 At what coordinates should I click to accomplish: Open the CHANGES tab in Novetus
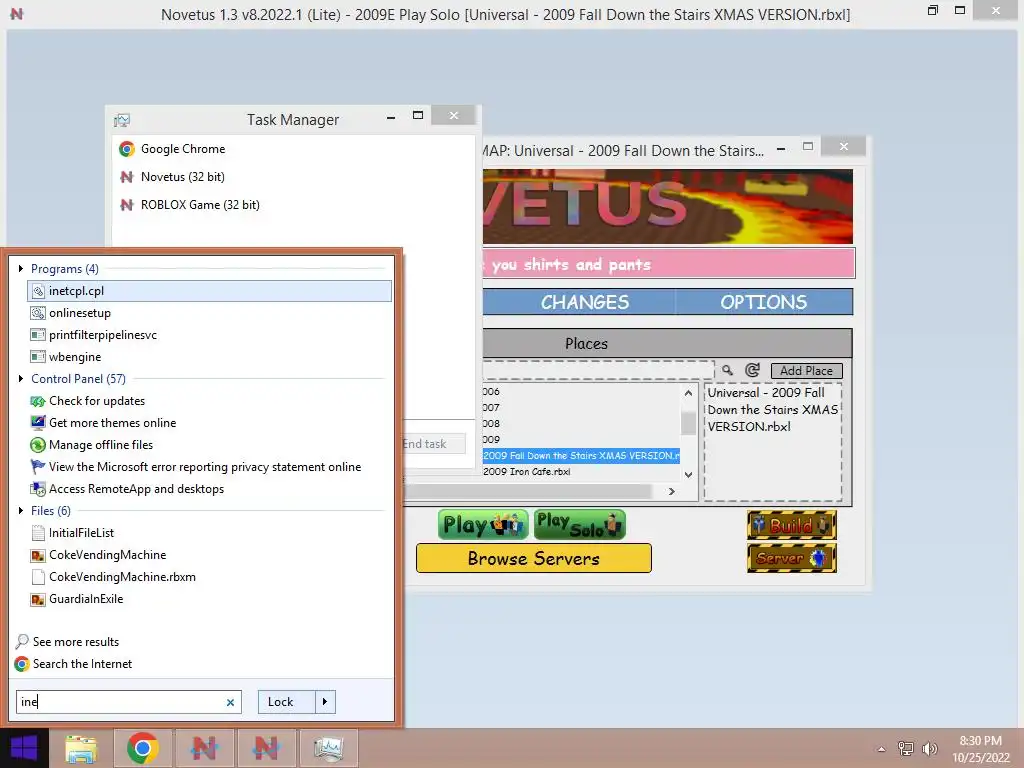(x=584, y=302)
